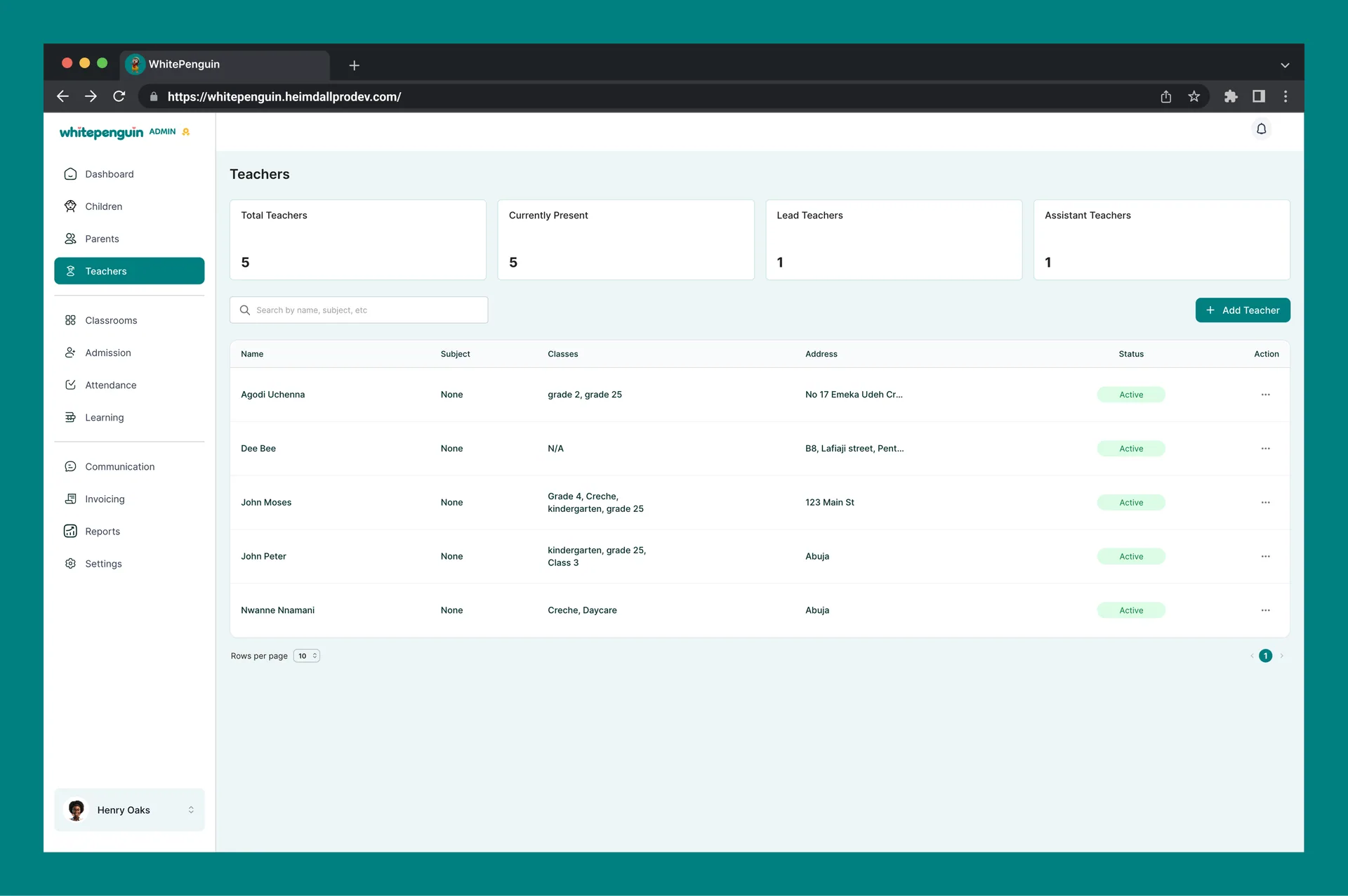Open the Teachers menu item
Viewport: 1348px width, 896px height.
click(x=129, y=271)
